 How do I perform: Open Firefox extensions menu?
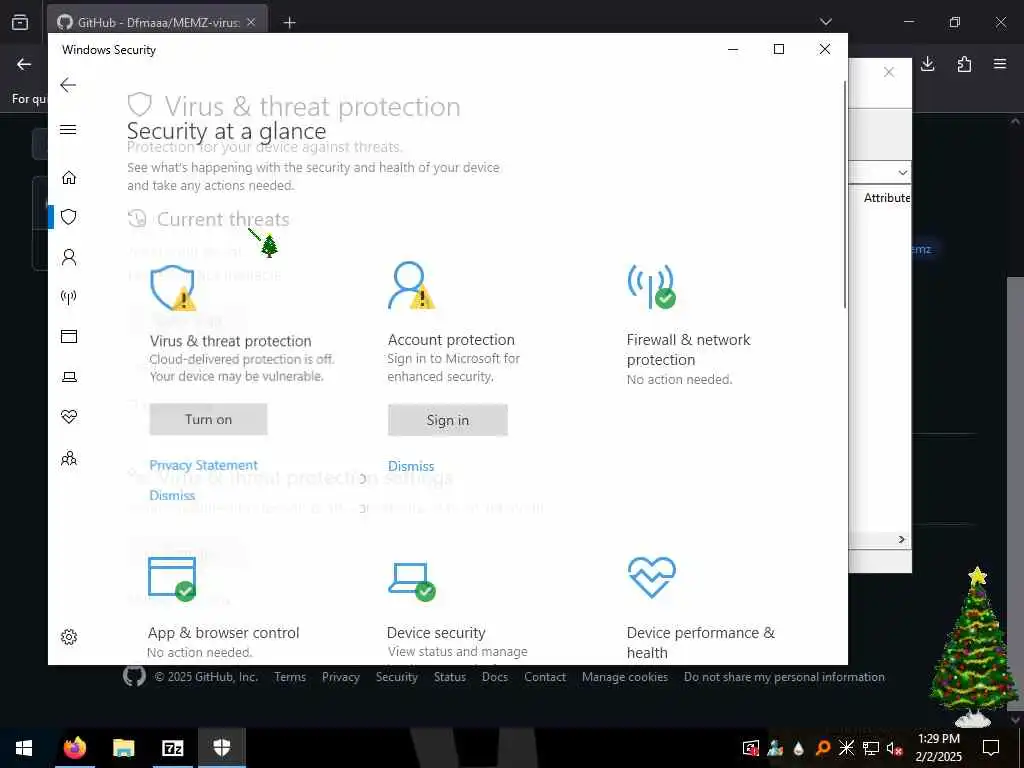(x=964, y=64)
